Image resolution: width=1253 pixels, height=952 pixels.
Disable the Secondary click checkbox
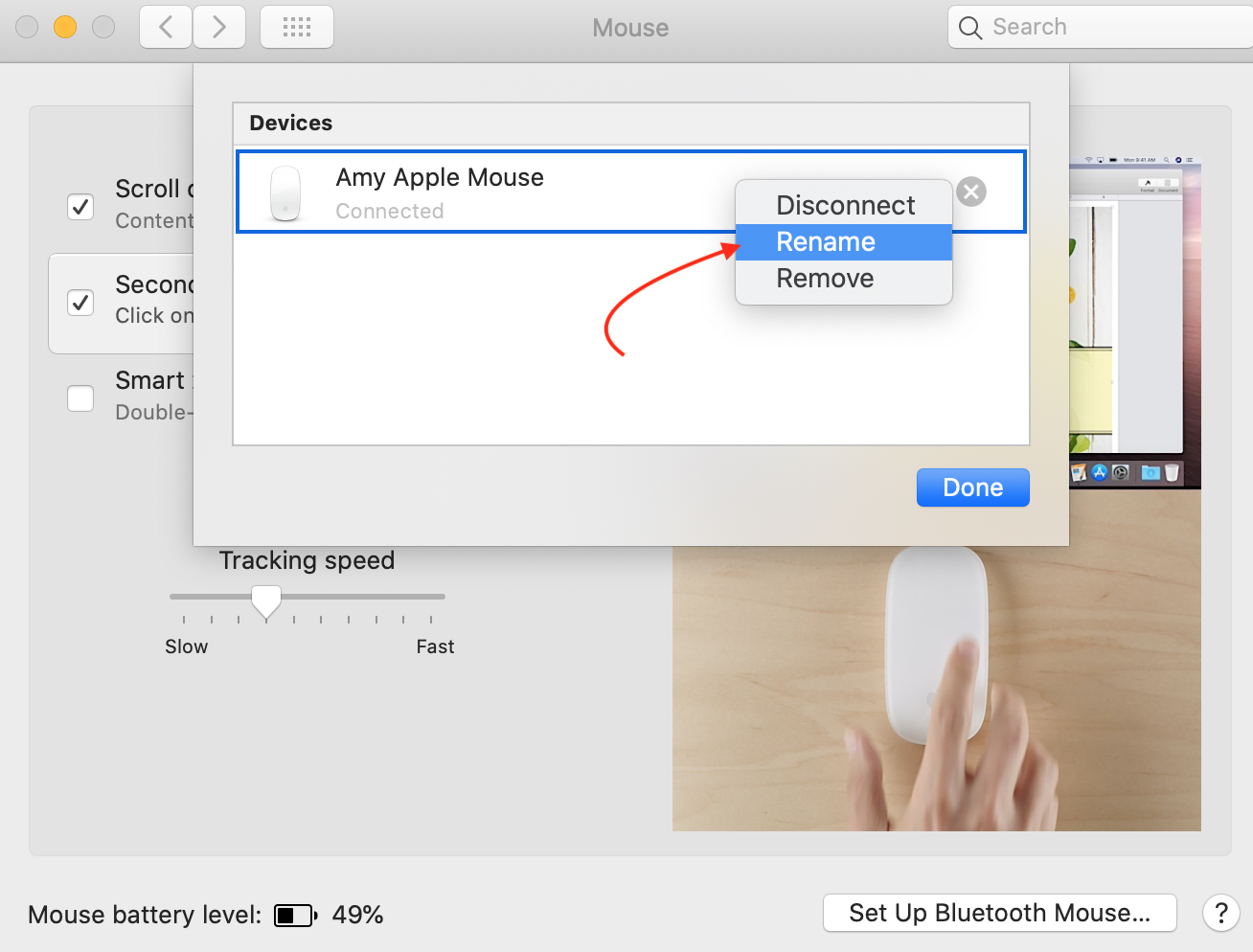(x=80, y=302)
